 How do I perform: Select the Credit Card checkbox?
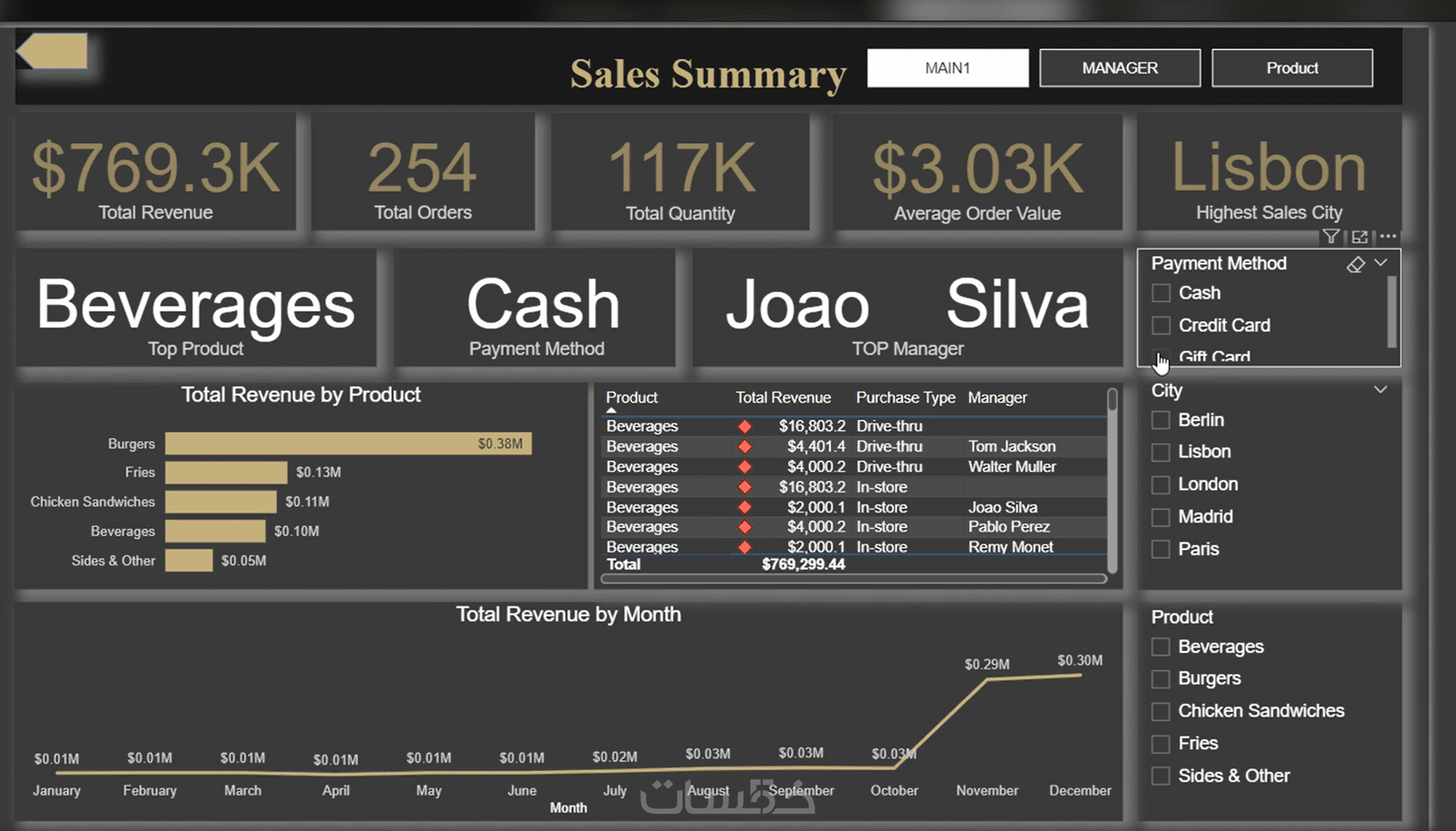point(1161,326)
